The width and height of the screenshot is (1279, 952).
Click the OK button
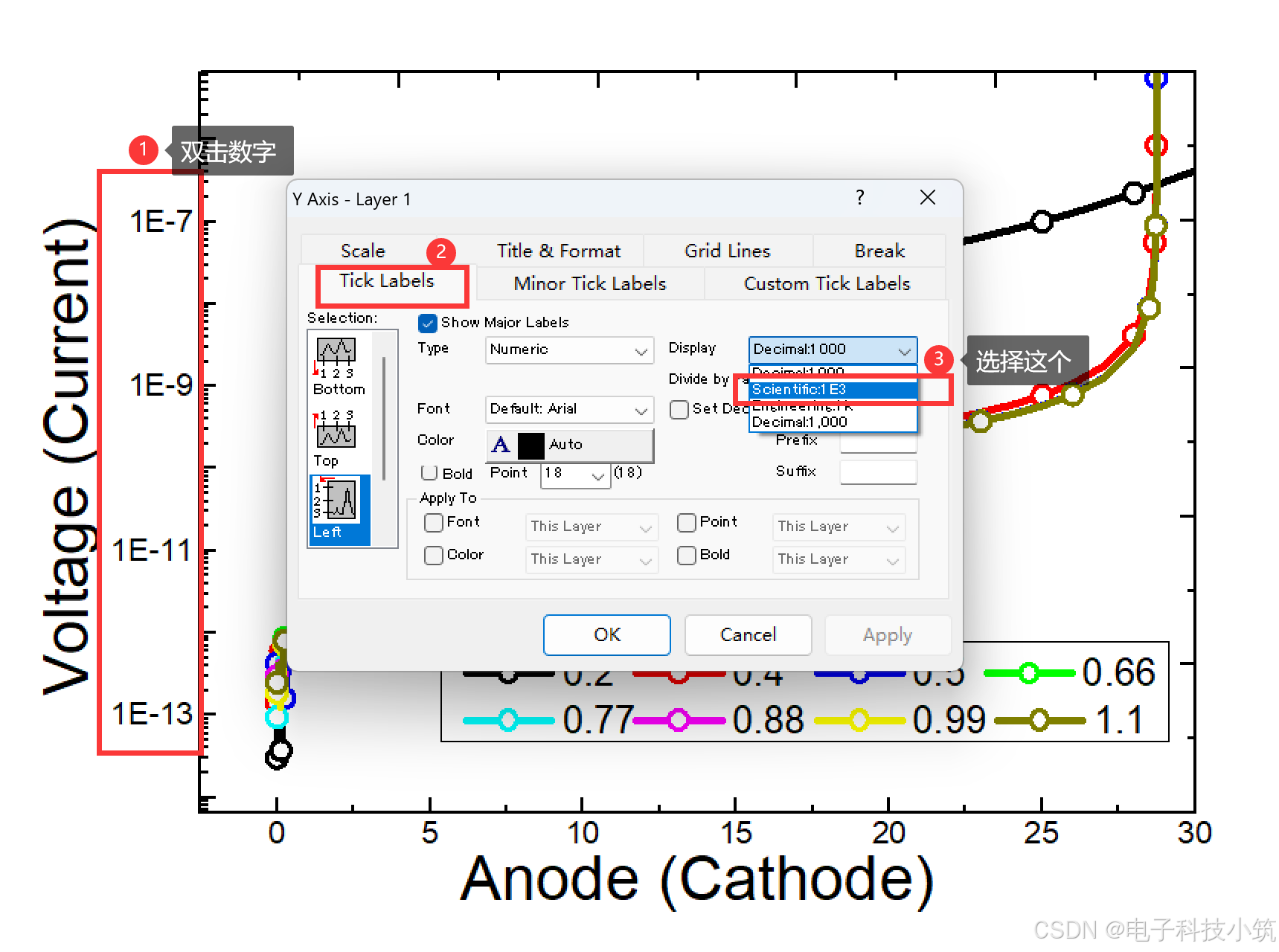click(607, 635)
